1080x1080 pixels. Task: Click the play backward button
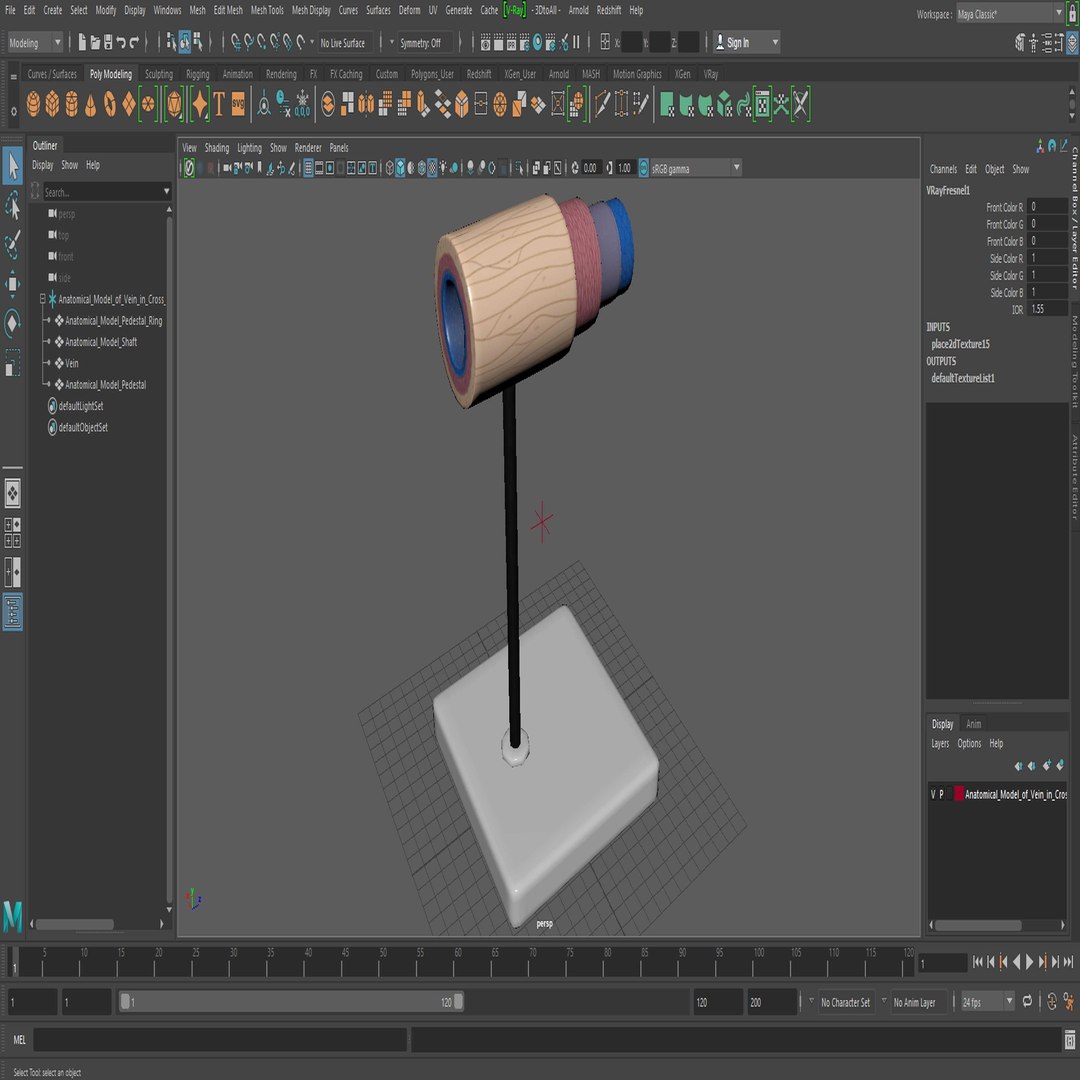click(1017, 962)
